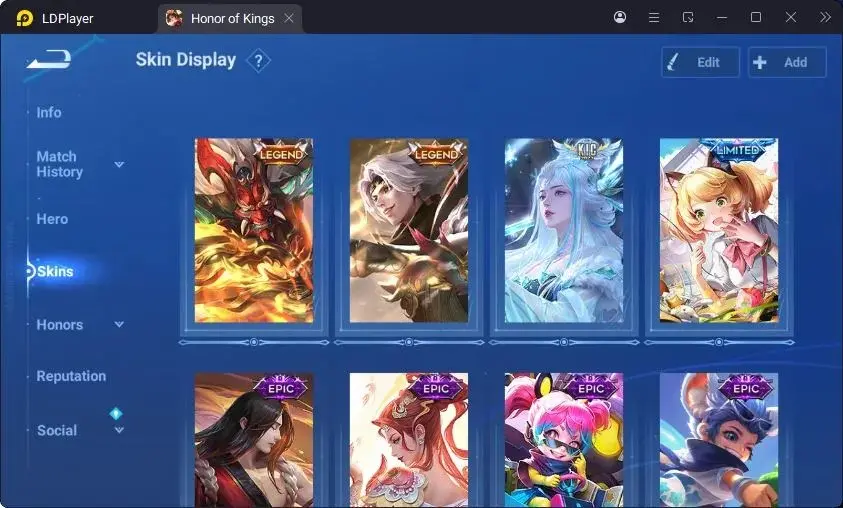Click the Legend badge on red demon card

(282, 154)
